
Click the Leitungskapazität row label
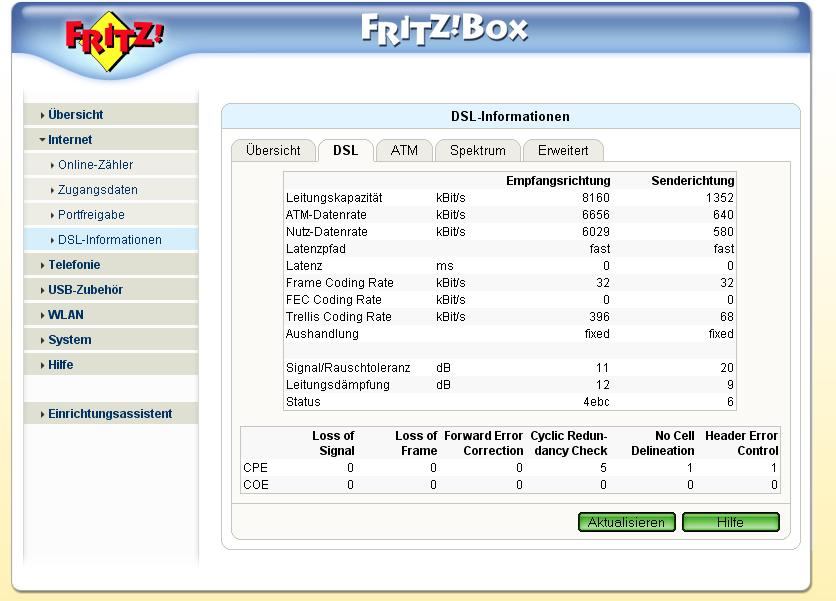coord(334,198)
